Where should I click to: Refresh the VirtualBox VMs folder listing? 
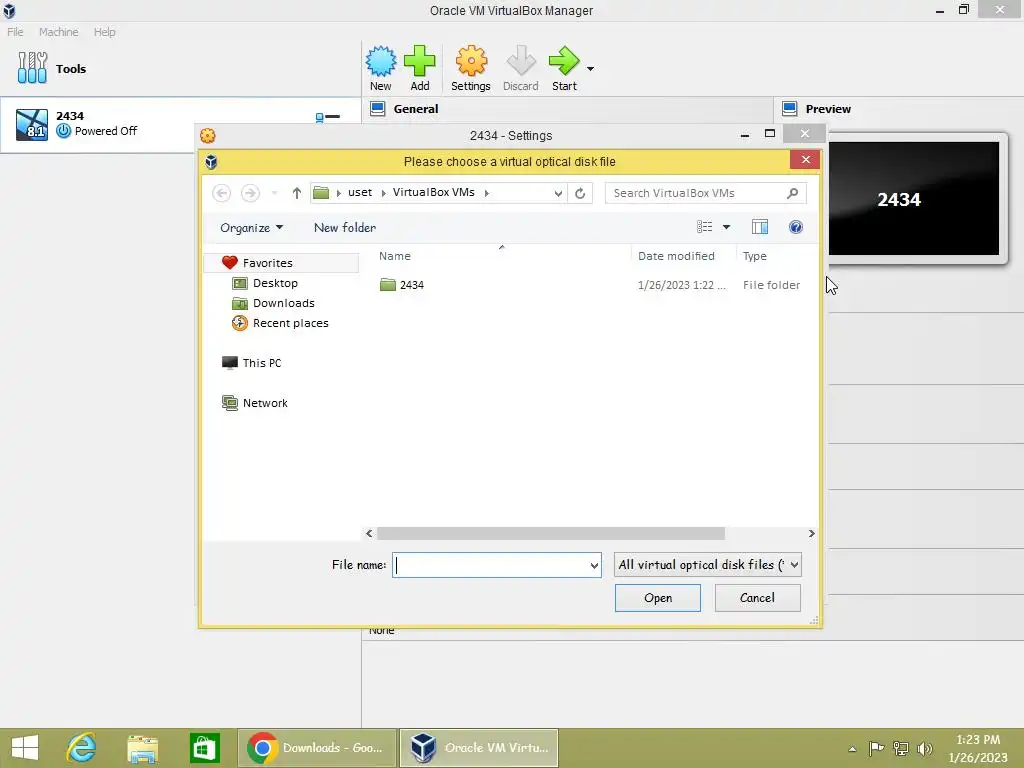click(x=580, y=193)
